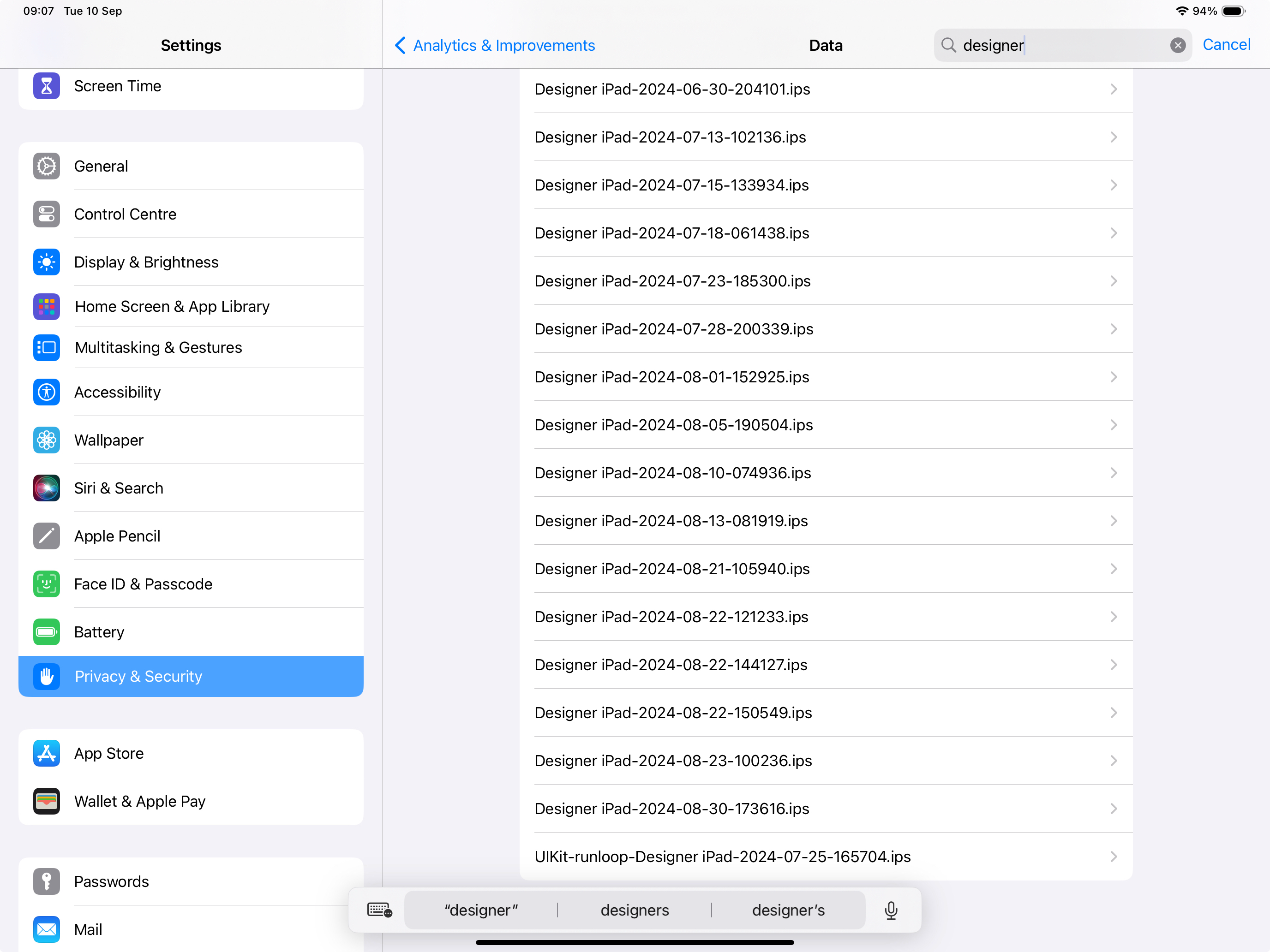Tap the Display & Brightness sun icon
1270x952 pixels.
coord(47,262)
